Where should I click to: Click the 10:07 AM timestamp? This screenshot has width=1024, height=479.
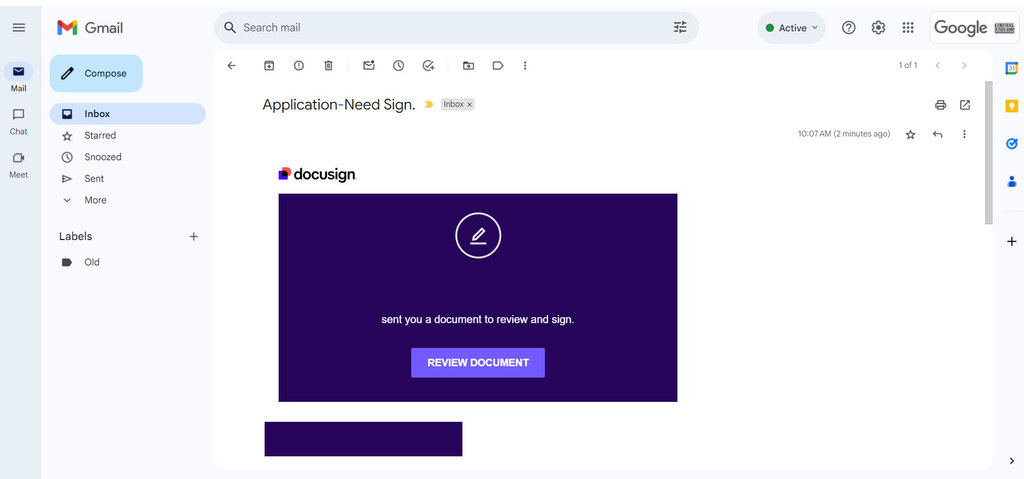click(844, 134)
